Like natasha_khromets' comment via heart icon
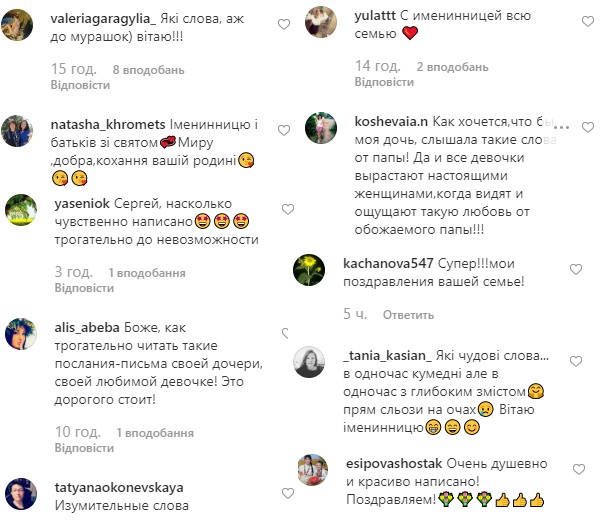Screen dimensions: 601x527 click(284, 130)
